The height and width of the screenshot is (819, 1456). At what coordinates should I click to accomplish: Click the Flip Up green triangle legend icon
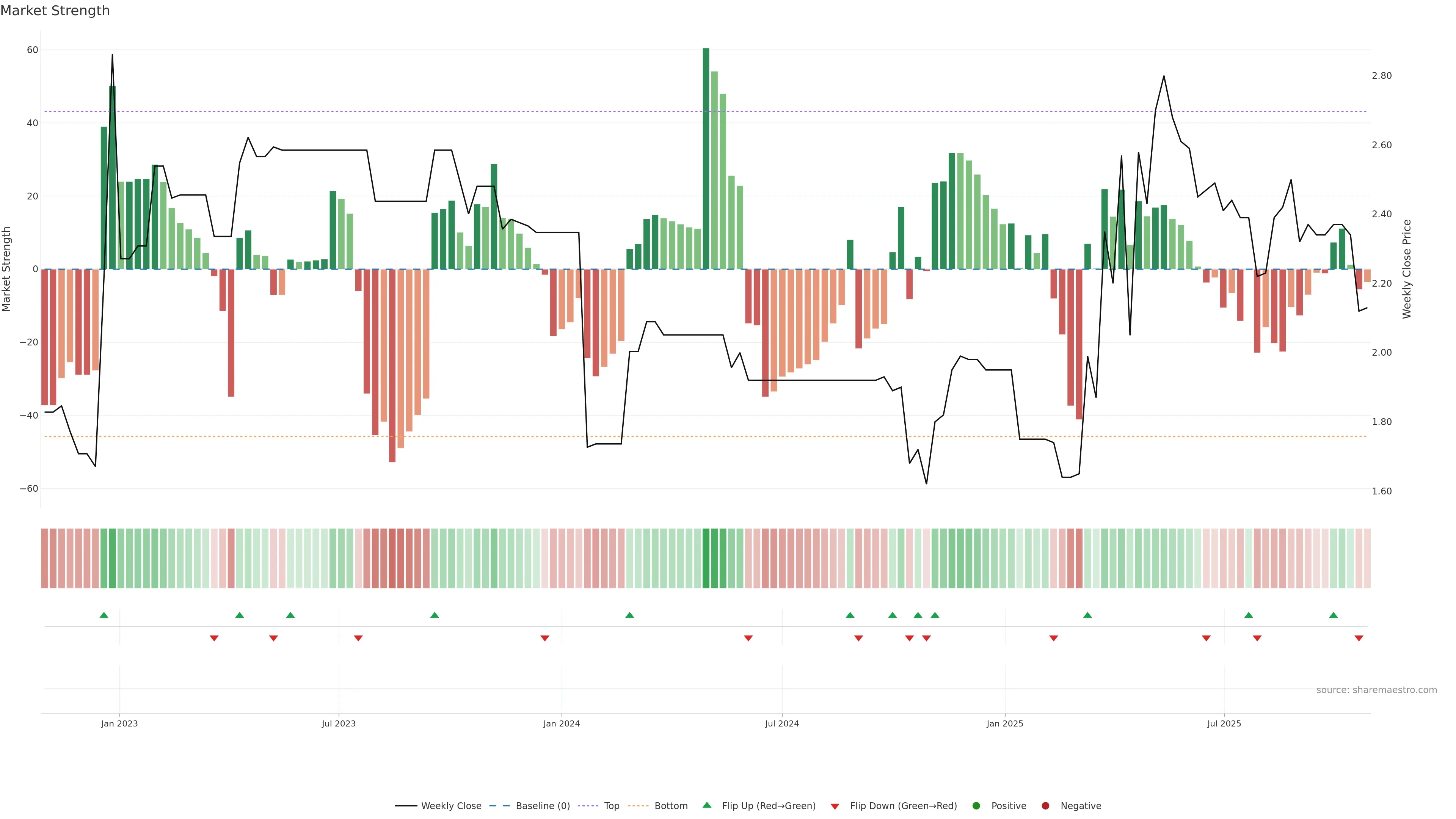pos(706,805)
